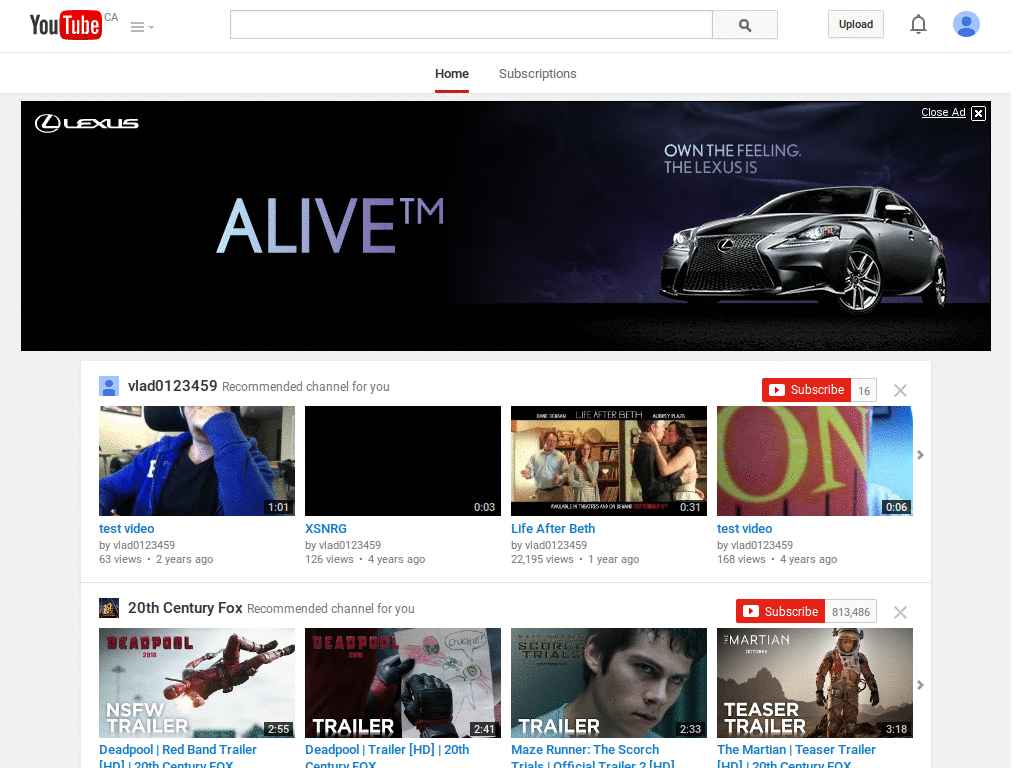Open the Deadpool Trailer [HD] title
The height and width of the screenshot is (768, 1024).
387,756
